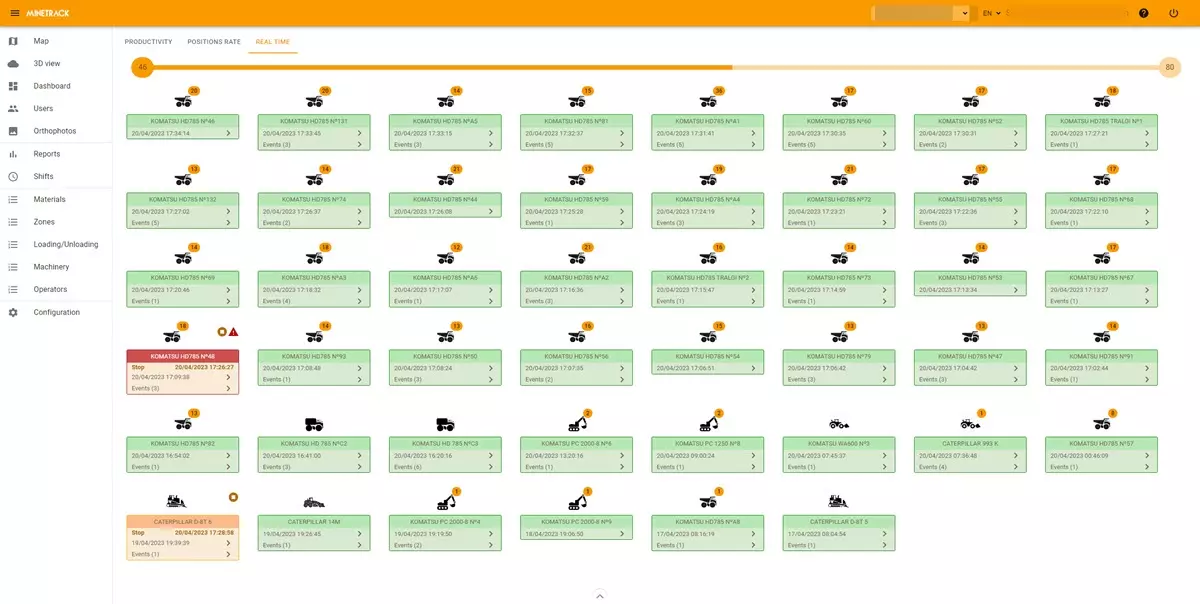Click the Orthophotos image icon

point(13,131)
